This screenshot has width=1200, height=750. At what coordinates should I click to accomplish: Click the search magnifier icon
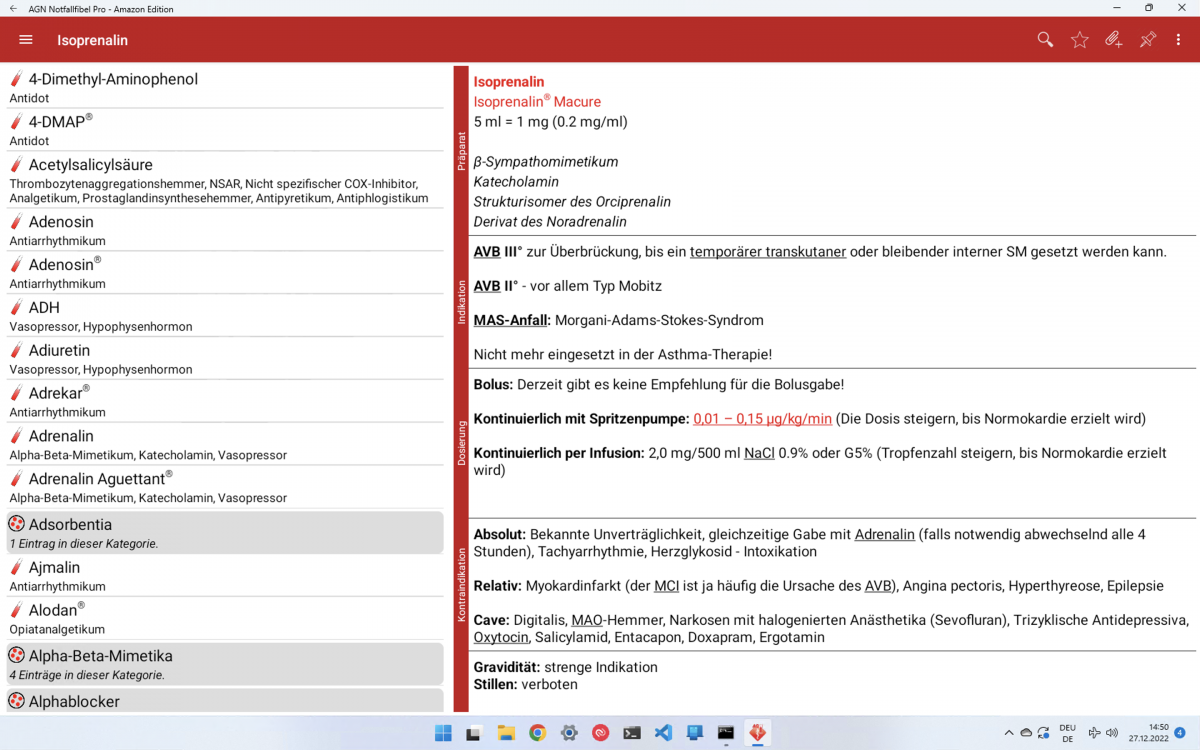(1045, 40)
